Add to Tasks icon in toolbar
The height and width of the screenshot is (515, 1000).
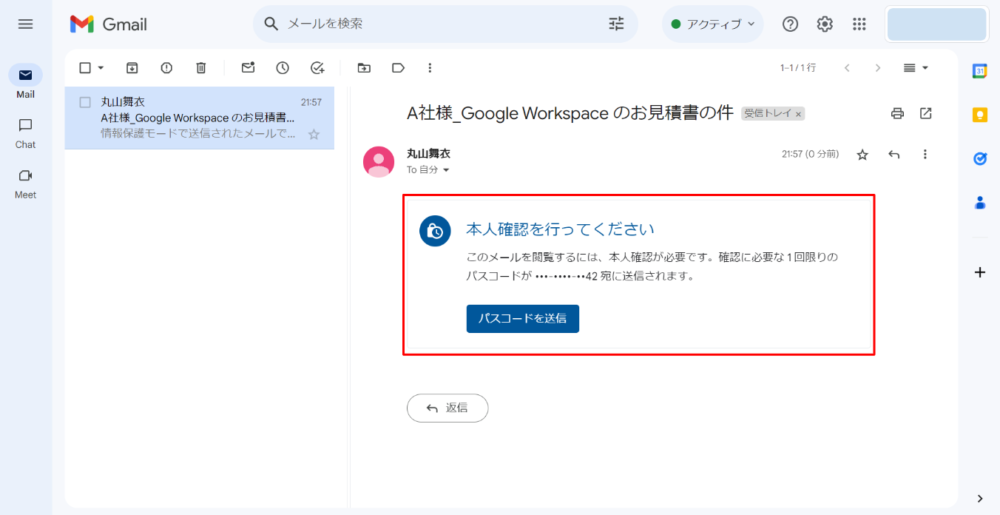tap(318, 68)
